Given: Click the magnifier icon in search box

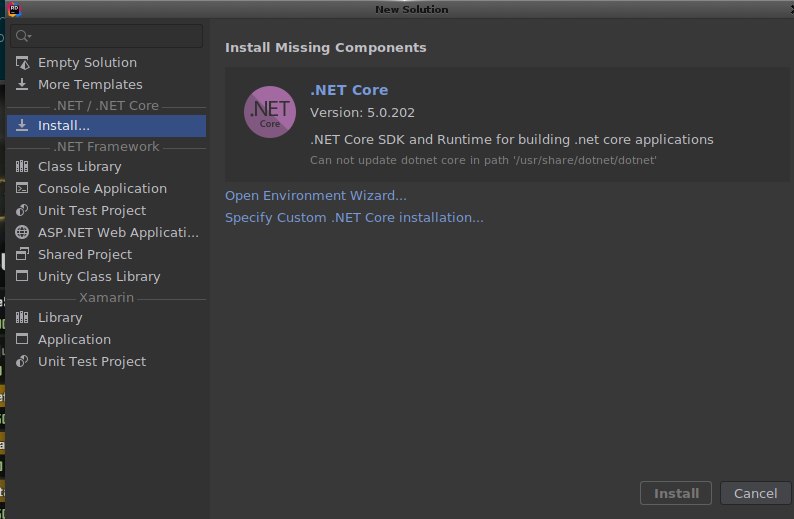Looking at the screenshot, I should coord(23,36).
